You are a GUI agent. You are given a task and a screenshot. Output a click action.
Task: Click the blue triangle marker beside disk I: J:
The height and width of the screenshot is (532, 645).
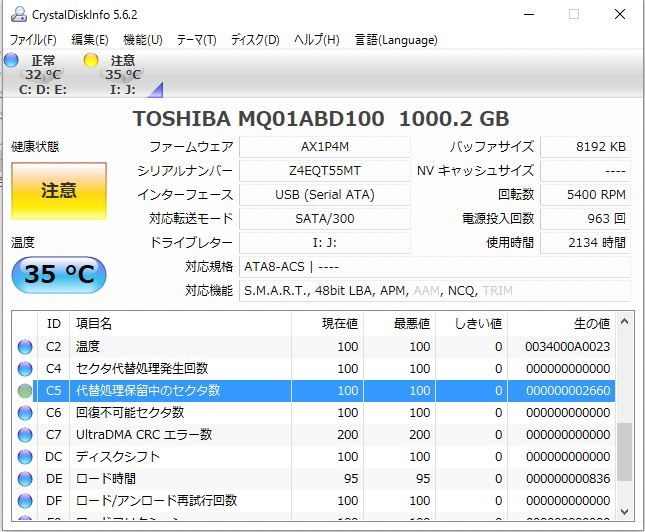[157, 91]
